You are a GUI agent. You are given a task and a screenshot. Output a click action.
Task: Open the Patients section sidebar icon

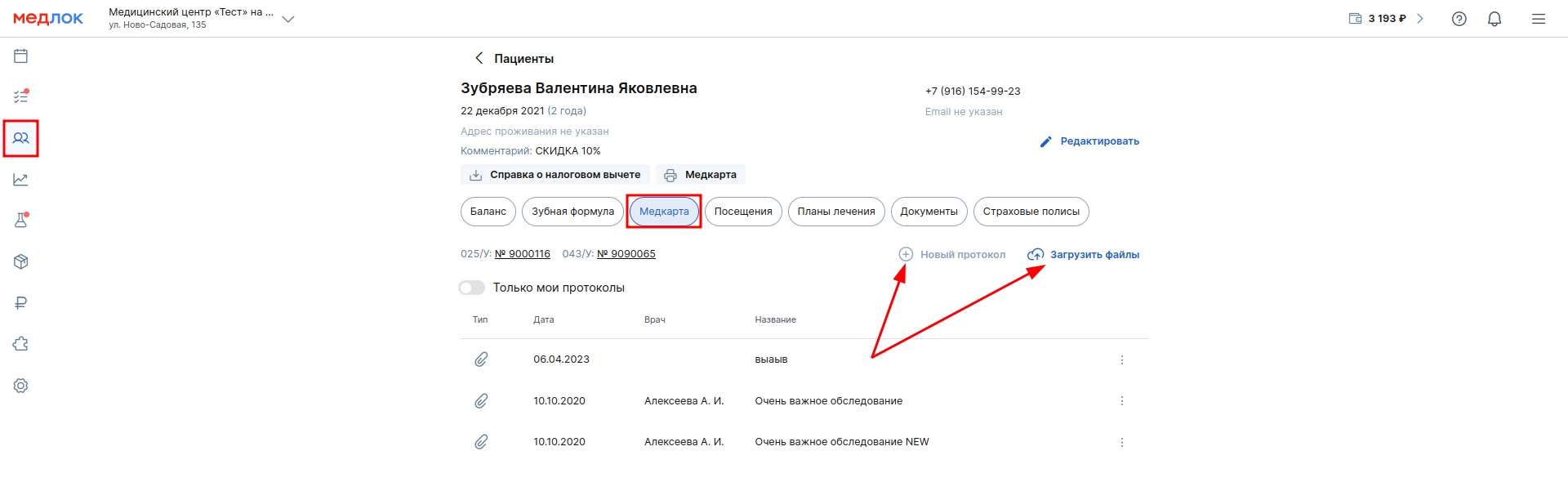pos(21,138)
